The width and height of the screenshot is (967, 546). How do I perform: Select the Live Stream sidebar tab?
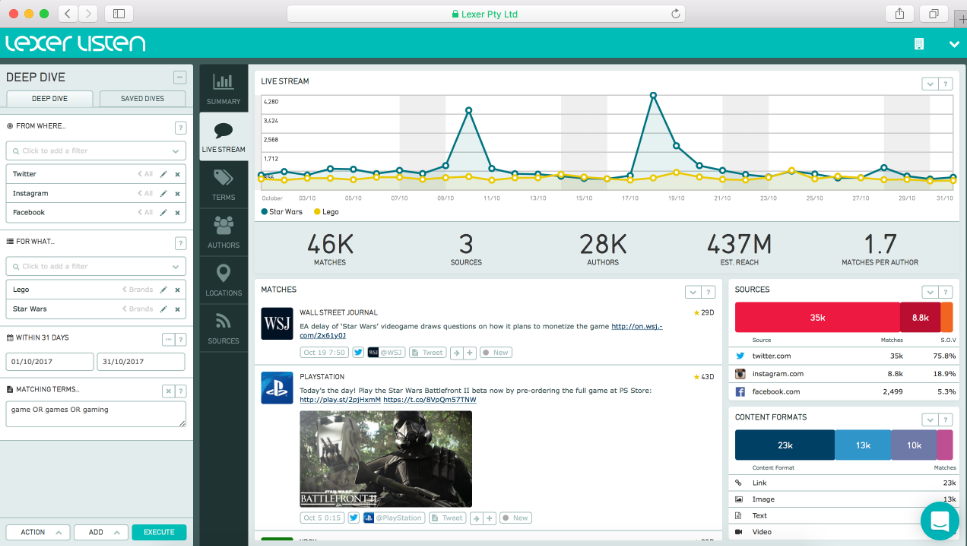tap(223, 136)
